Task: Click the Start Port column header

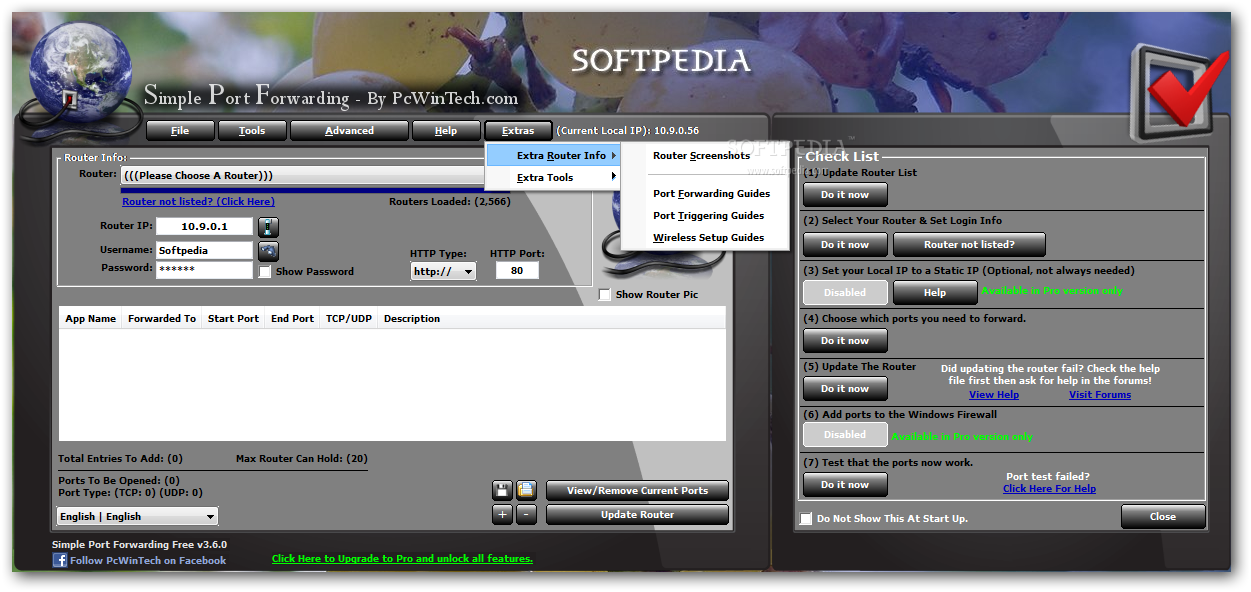Action: (x=234, y=319)
